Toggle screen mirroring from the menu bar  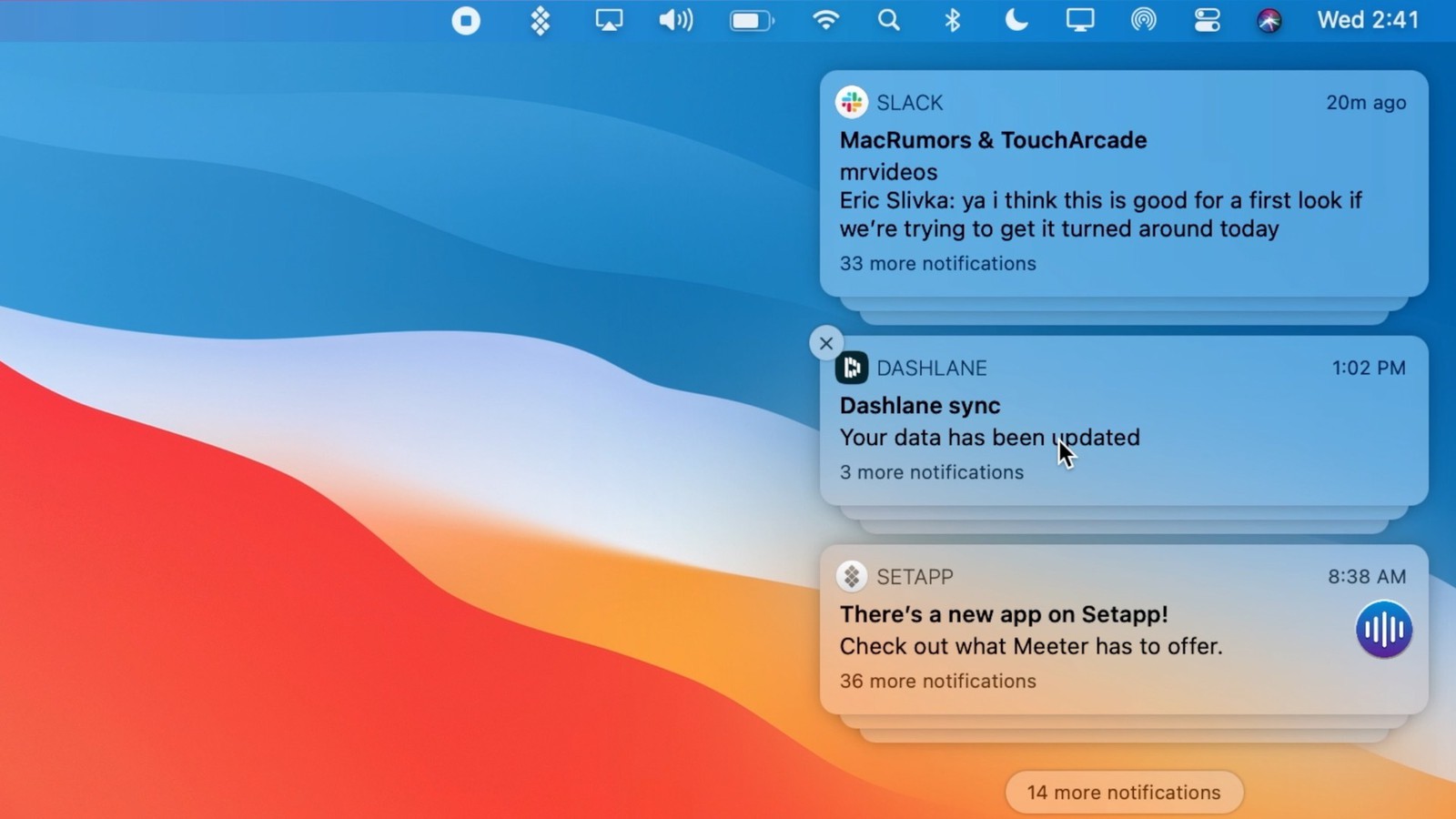point(1080,20)
